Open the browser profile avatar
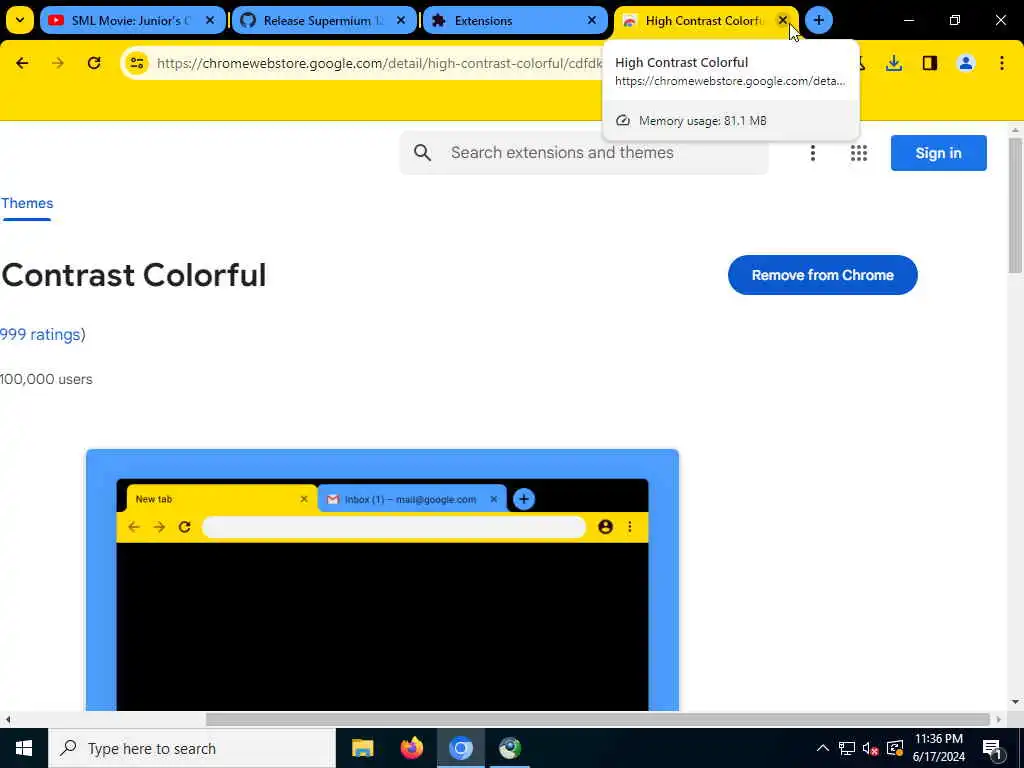This screenshot has height=768, width=1024. pyautogui.click(x=966, y=63)
